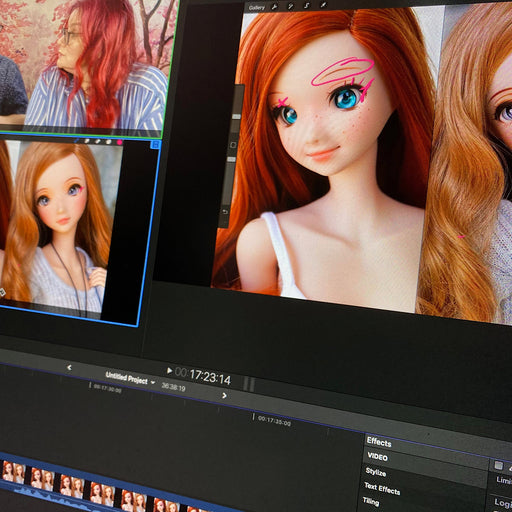
Task: Click the arrow Transform tool icon
Action: pos(323,5)
